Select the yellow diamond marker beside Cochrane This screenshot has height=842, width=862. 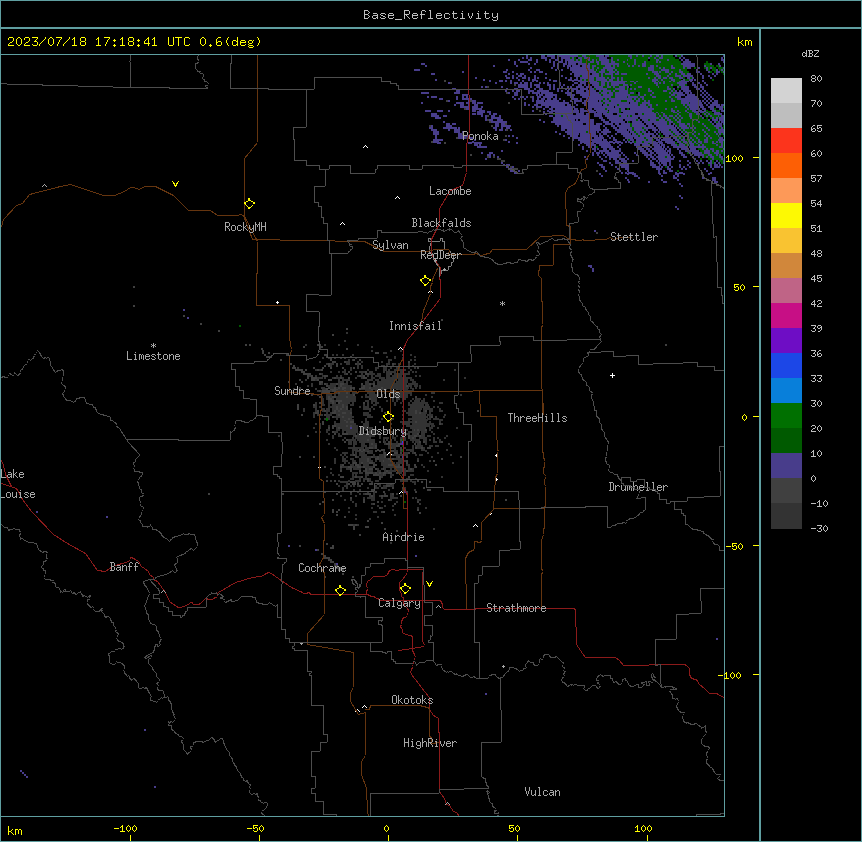(x=341, y=590)
